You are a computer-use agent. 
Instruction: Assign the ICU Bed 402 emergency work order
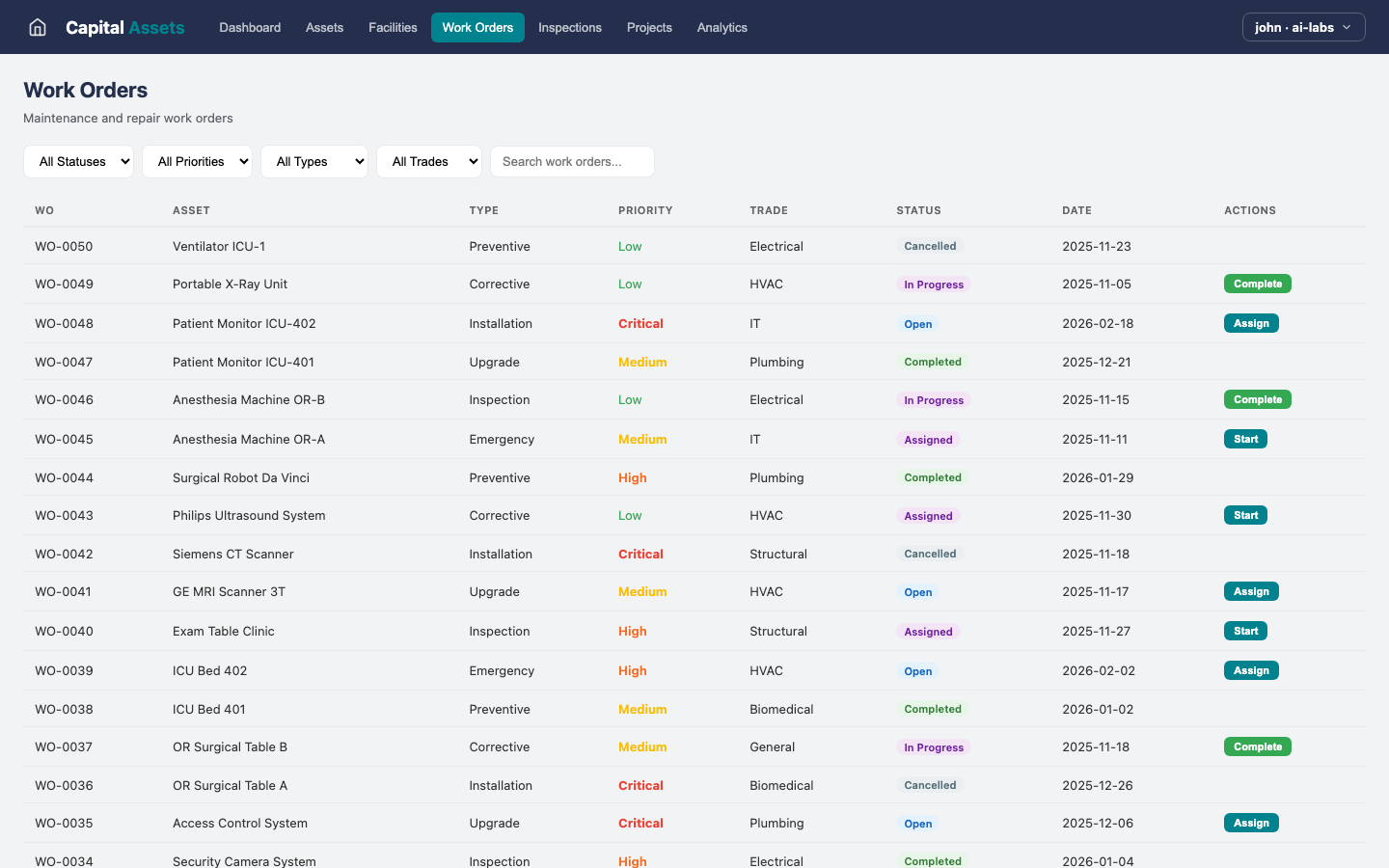pos(1251,669)
